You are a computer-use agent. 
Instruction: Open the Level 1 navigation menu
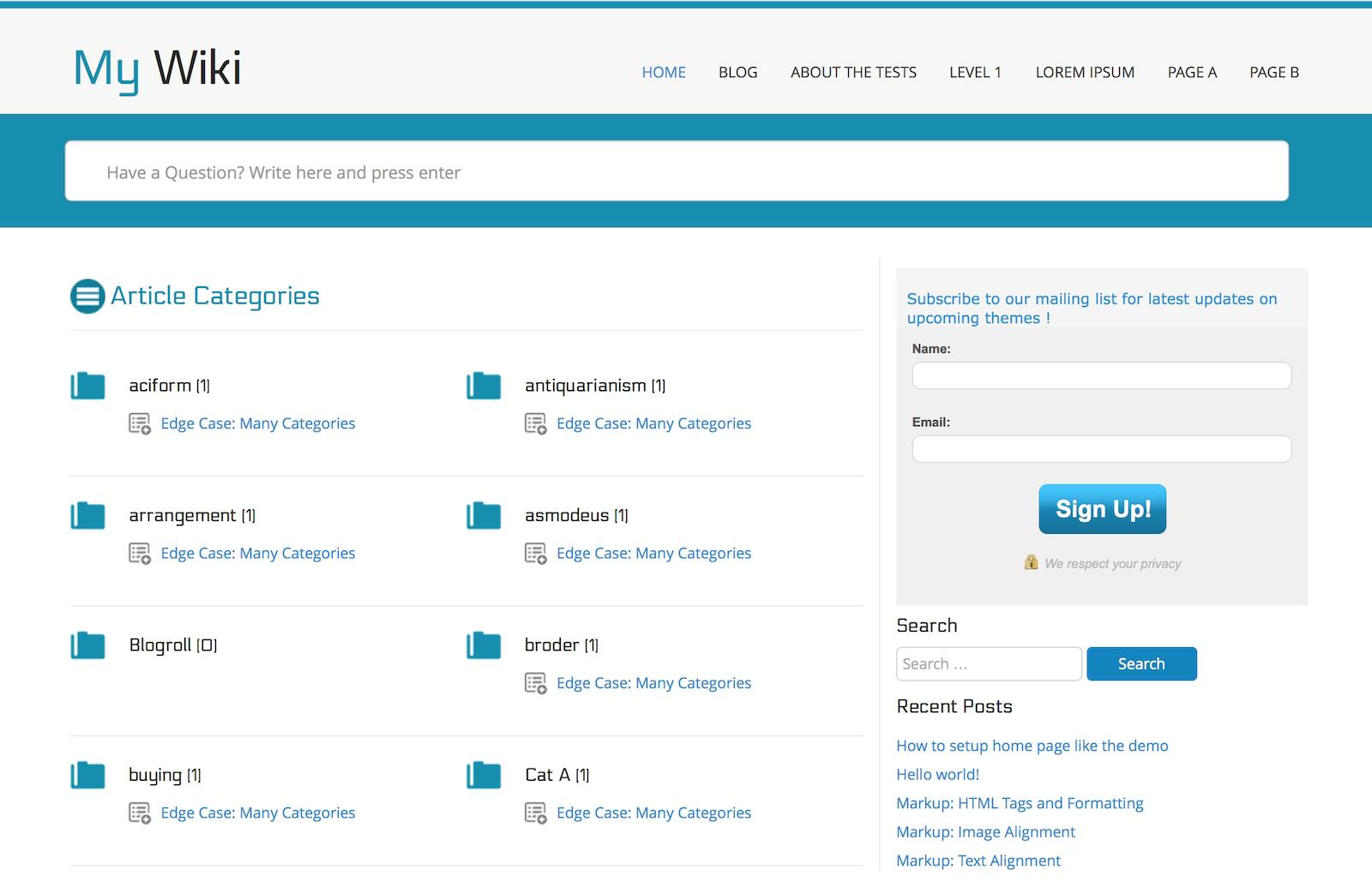[975, 72]
